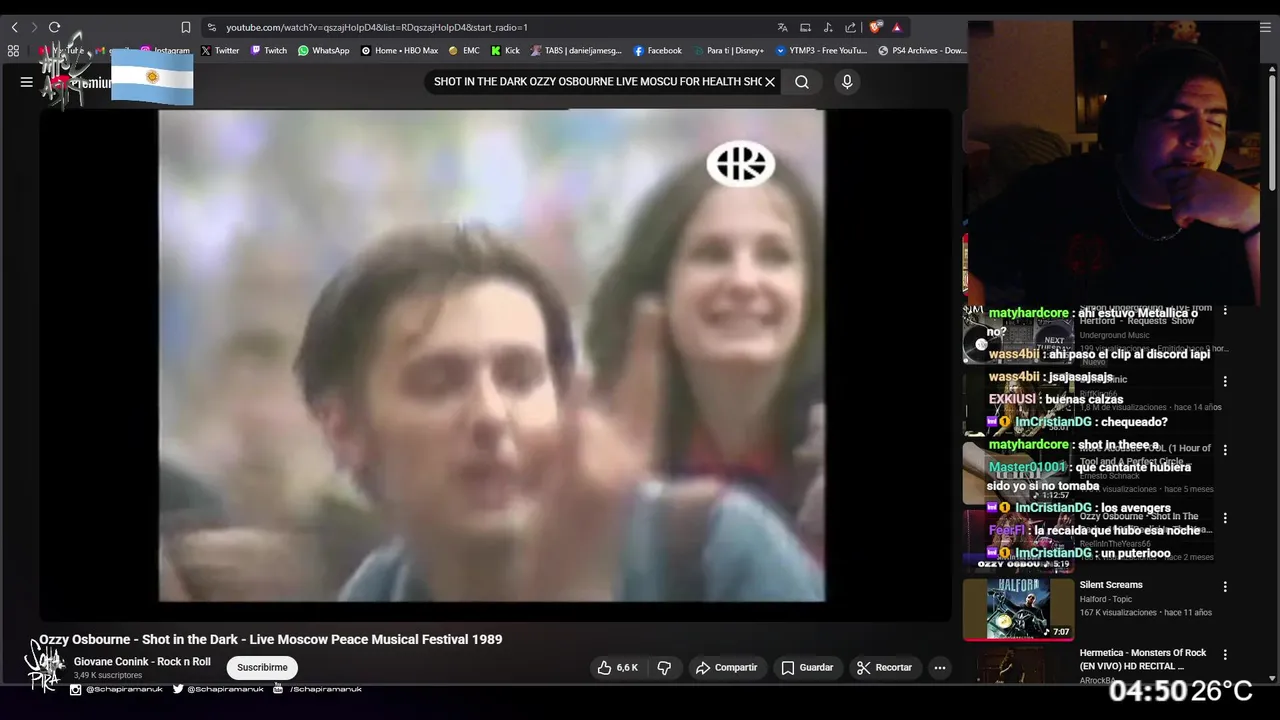Open the PS4 Archives bookmark
This screenshot has height=720, width=1280.
[x=922, y=50]
